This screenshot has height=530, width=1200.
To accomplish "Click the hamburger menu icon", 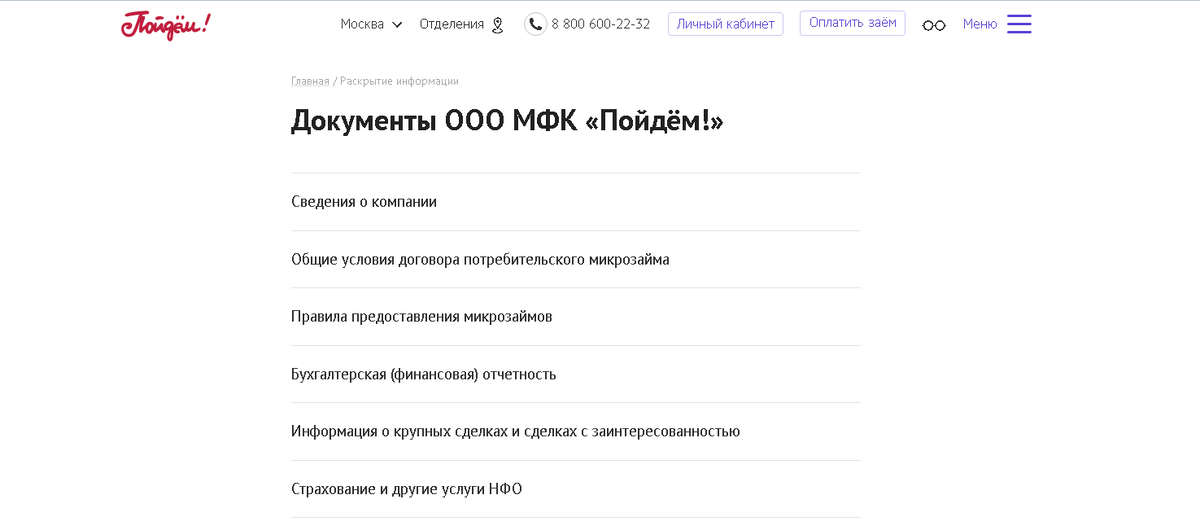I will coord(1019,24).
